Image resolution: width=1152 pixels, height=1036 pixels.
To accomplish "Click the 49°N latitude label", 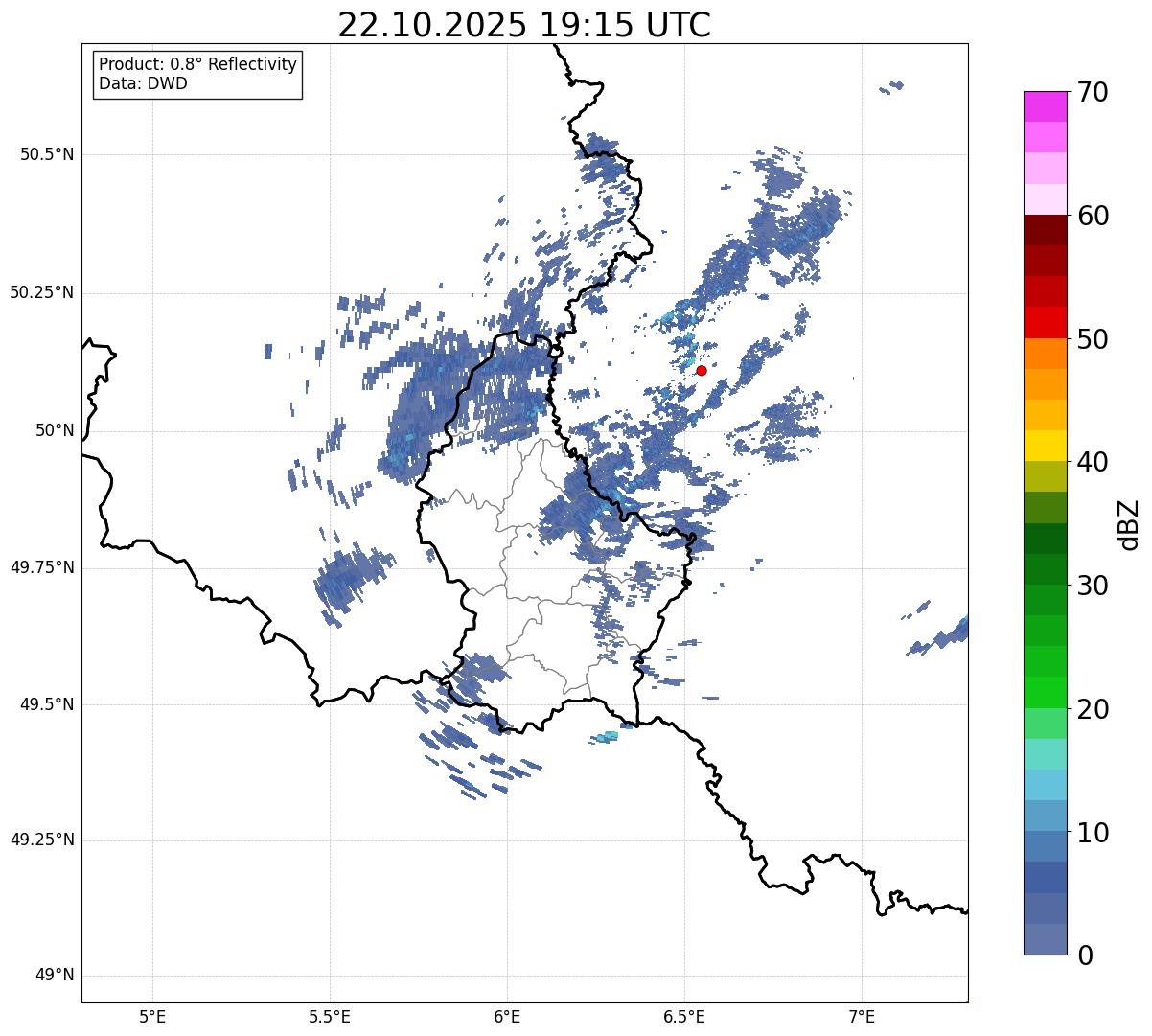I will pyautogui.click(x=55, y=976).
